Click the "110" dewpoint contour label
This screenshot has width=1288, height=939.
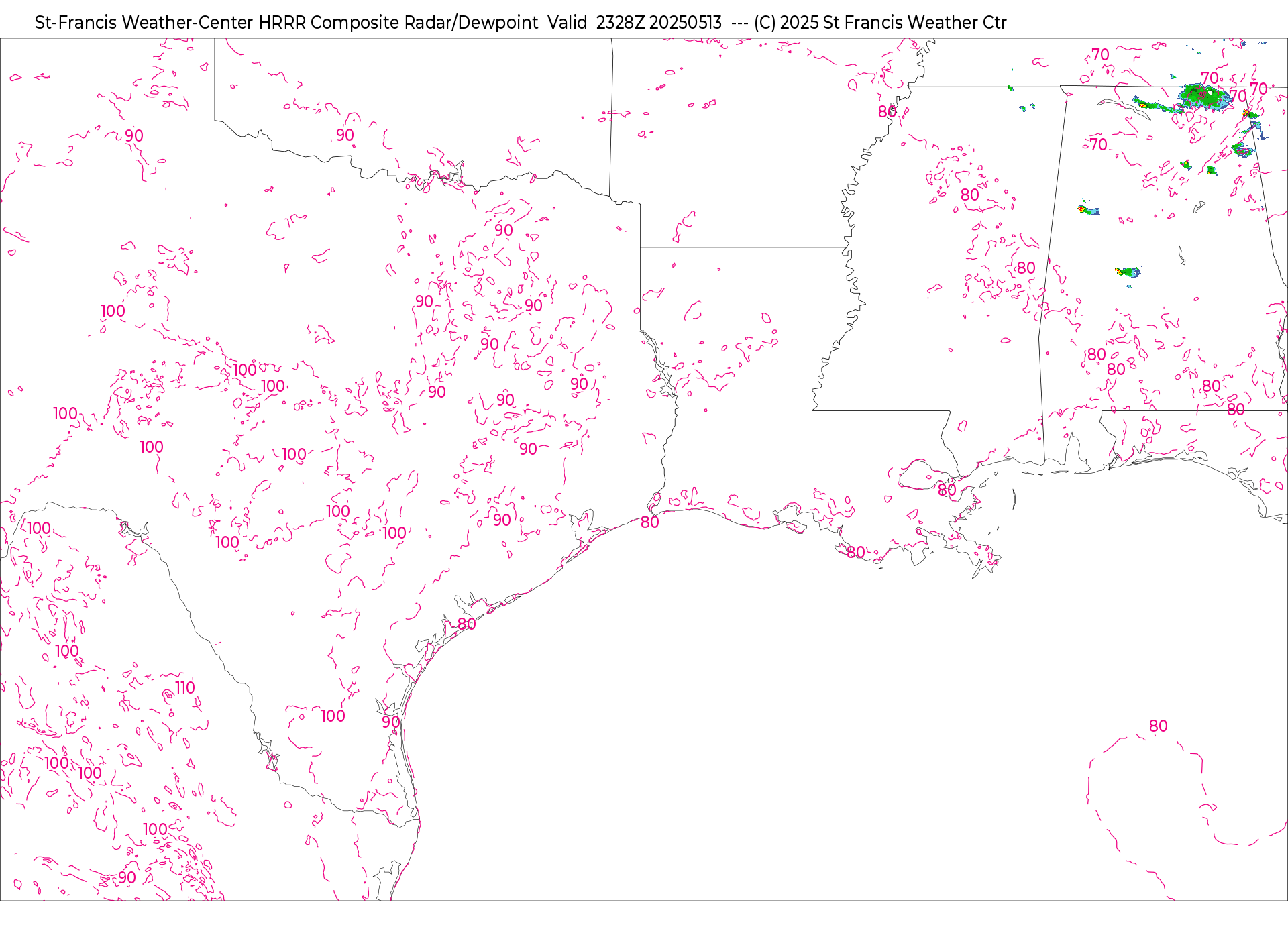(185, 687)
